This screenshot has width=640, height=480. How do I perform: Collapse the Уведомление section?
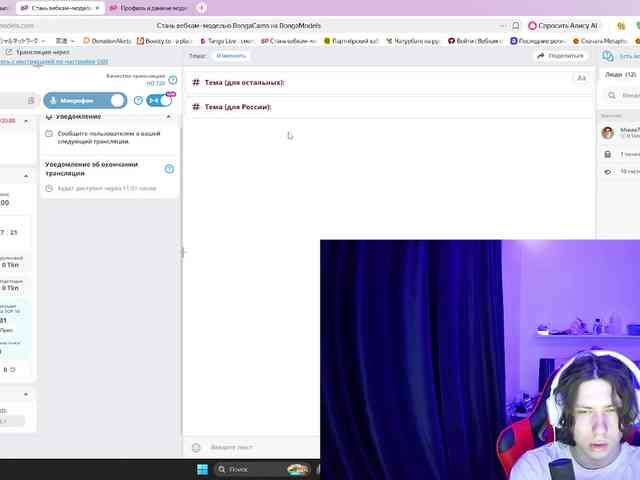[168, 117]
